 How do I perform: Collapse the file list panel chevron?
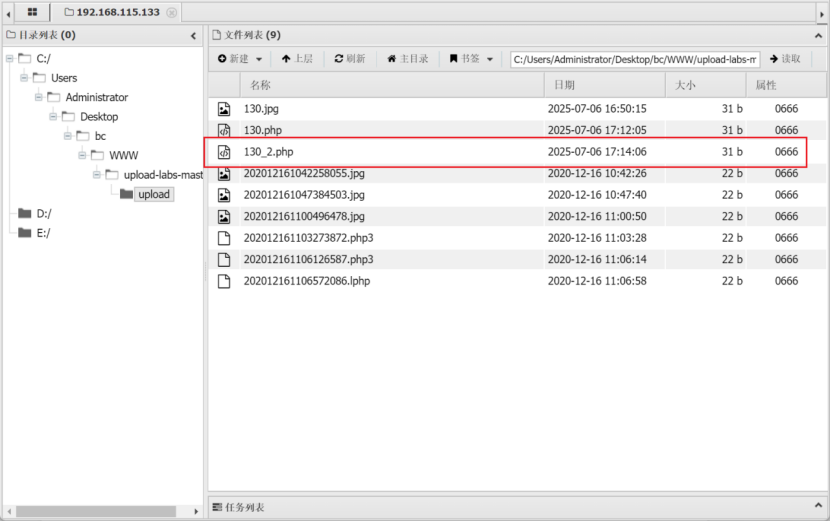pos(818,35)
